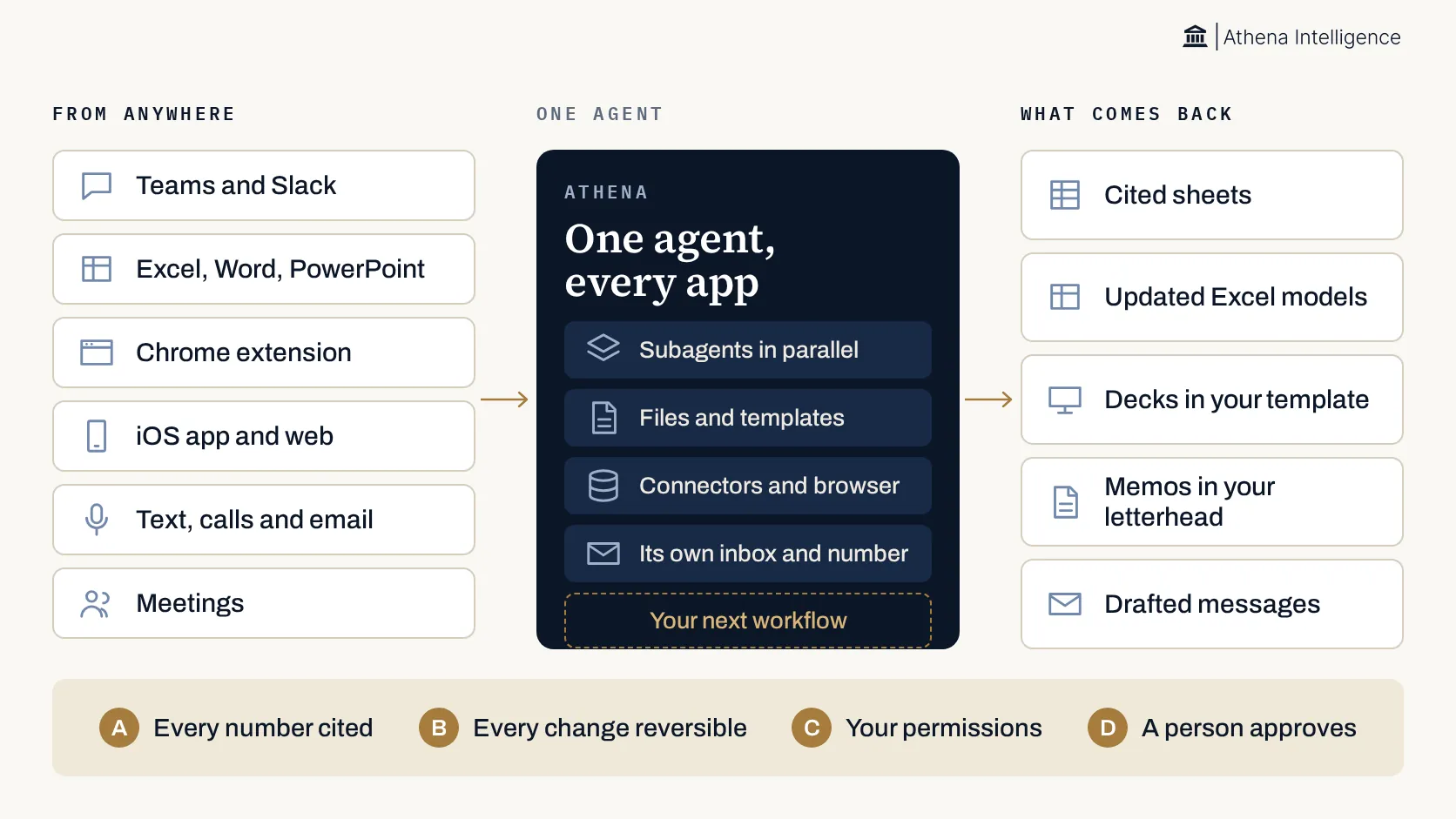Click the phone icon beside iOS app and web
This screenshot has width=1456, height=819.
point(97,436)
